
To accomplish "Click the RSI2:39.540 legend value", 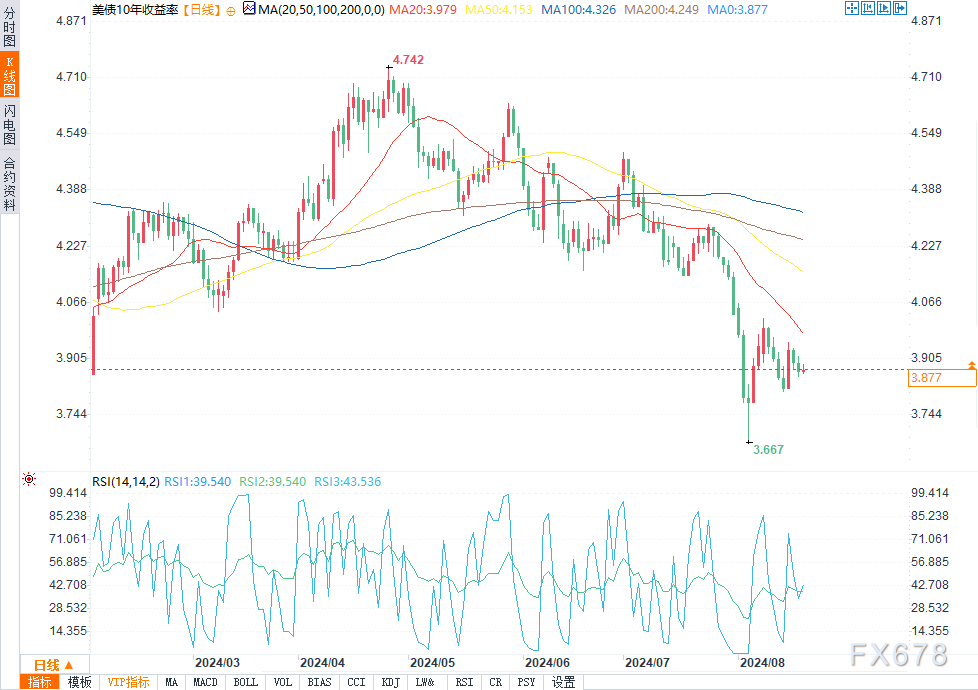I will (x=273, y=482).
